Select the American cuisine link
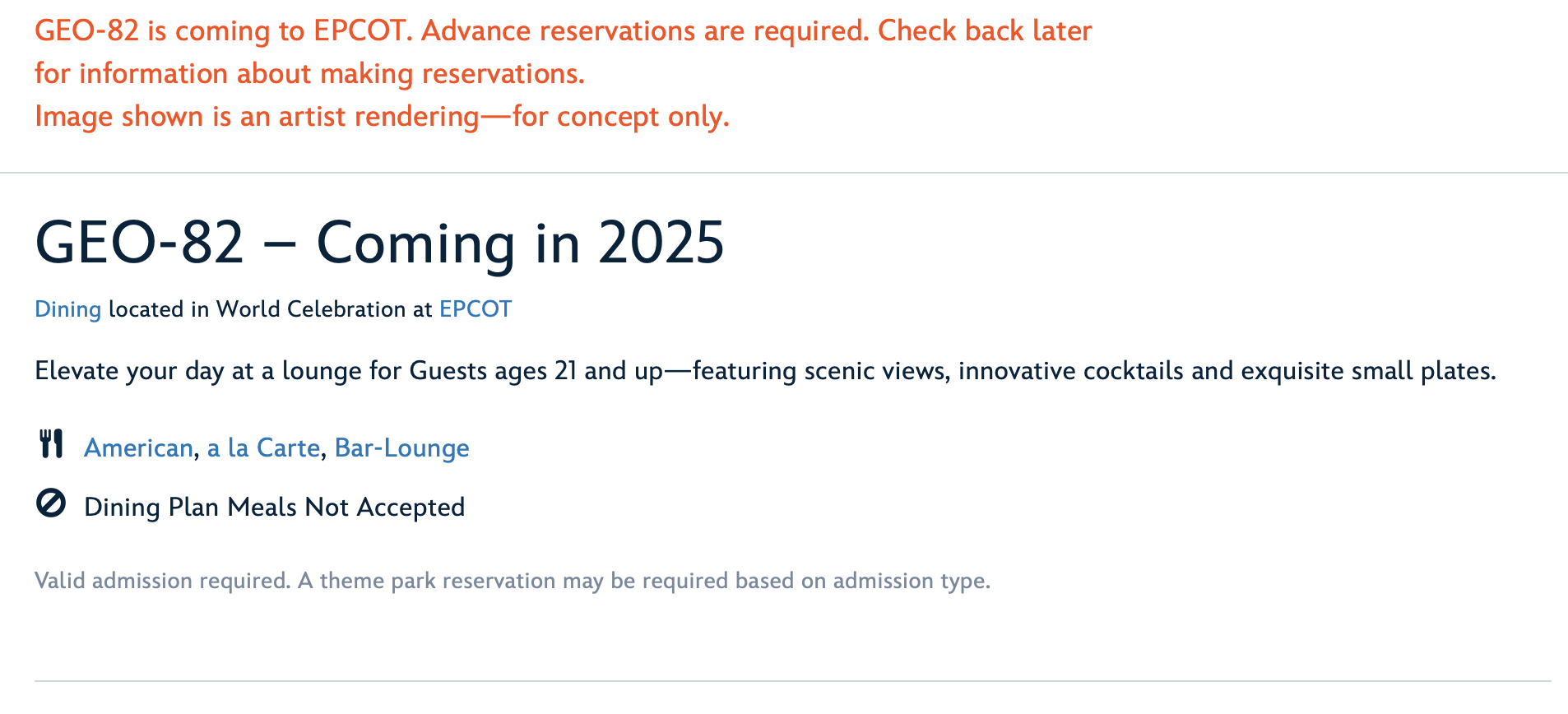 (138, 448)
